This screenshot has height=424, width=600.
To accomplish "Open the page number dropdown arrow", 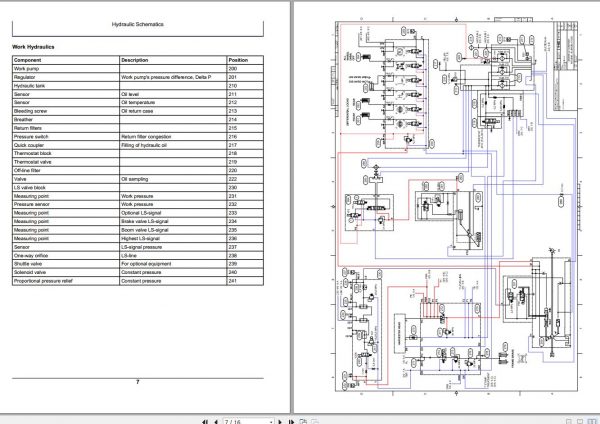I will point(271,422).
